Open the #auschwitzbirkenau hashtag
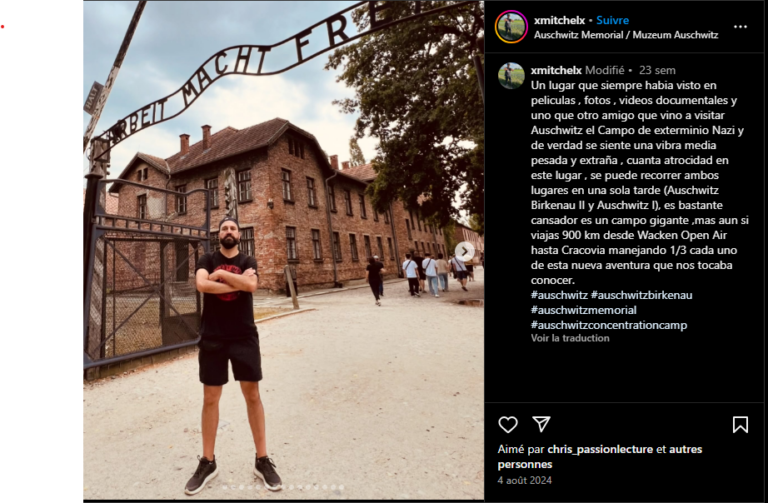The width and height of the screenshot is (768, 503). pyautogui.click(x=642, y=295)
